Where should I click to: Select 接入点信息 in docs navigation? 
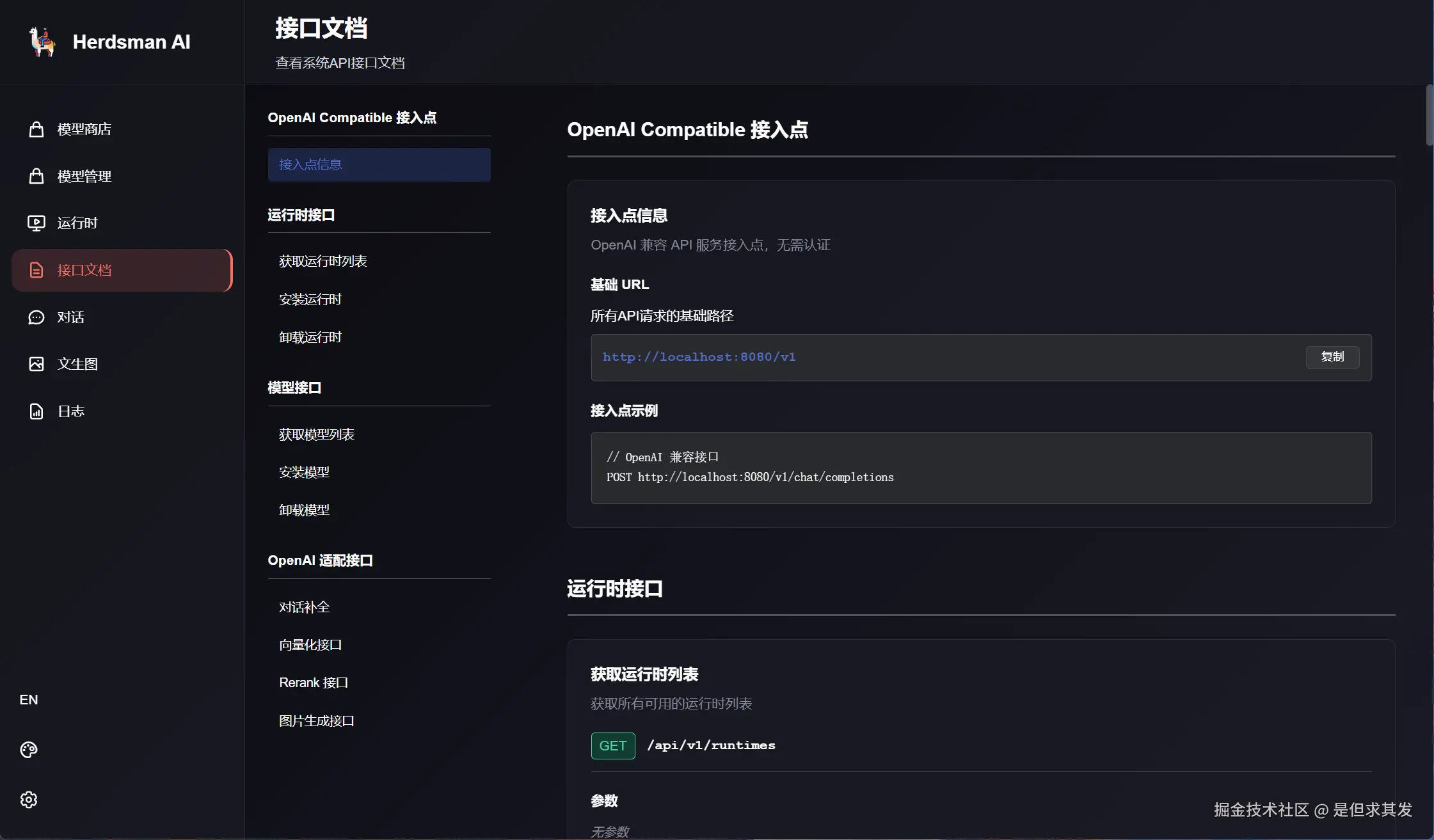(379, 165)
